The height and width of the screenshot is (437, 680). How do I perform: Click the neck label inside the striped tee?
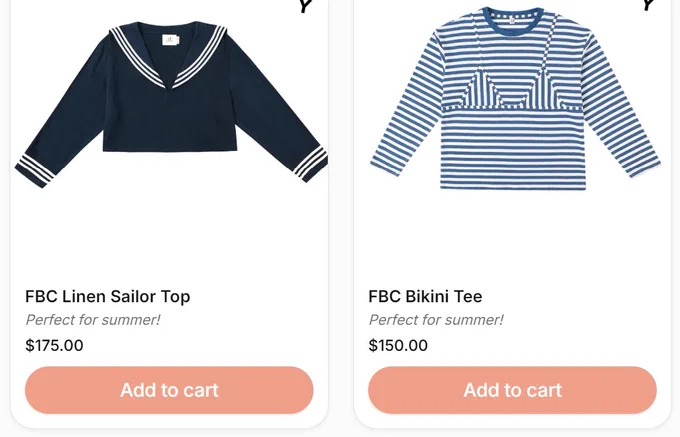pyautogui.click(x=512, y=20)
